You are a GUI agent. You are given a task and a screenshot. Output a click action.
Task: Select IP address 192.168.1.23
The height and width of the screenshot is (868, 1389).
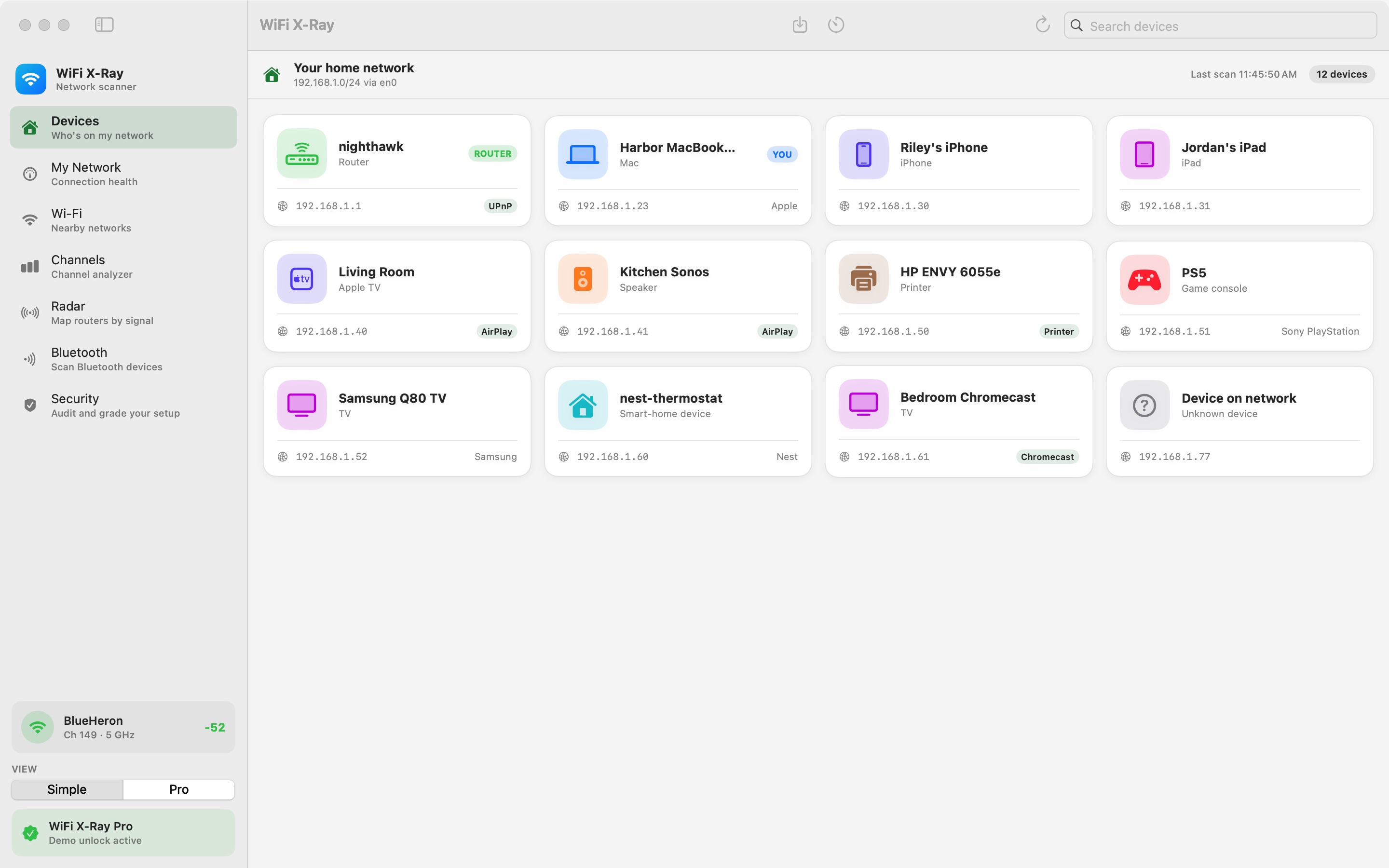pos(613,206)
